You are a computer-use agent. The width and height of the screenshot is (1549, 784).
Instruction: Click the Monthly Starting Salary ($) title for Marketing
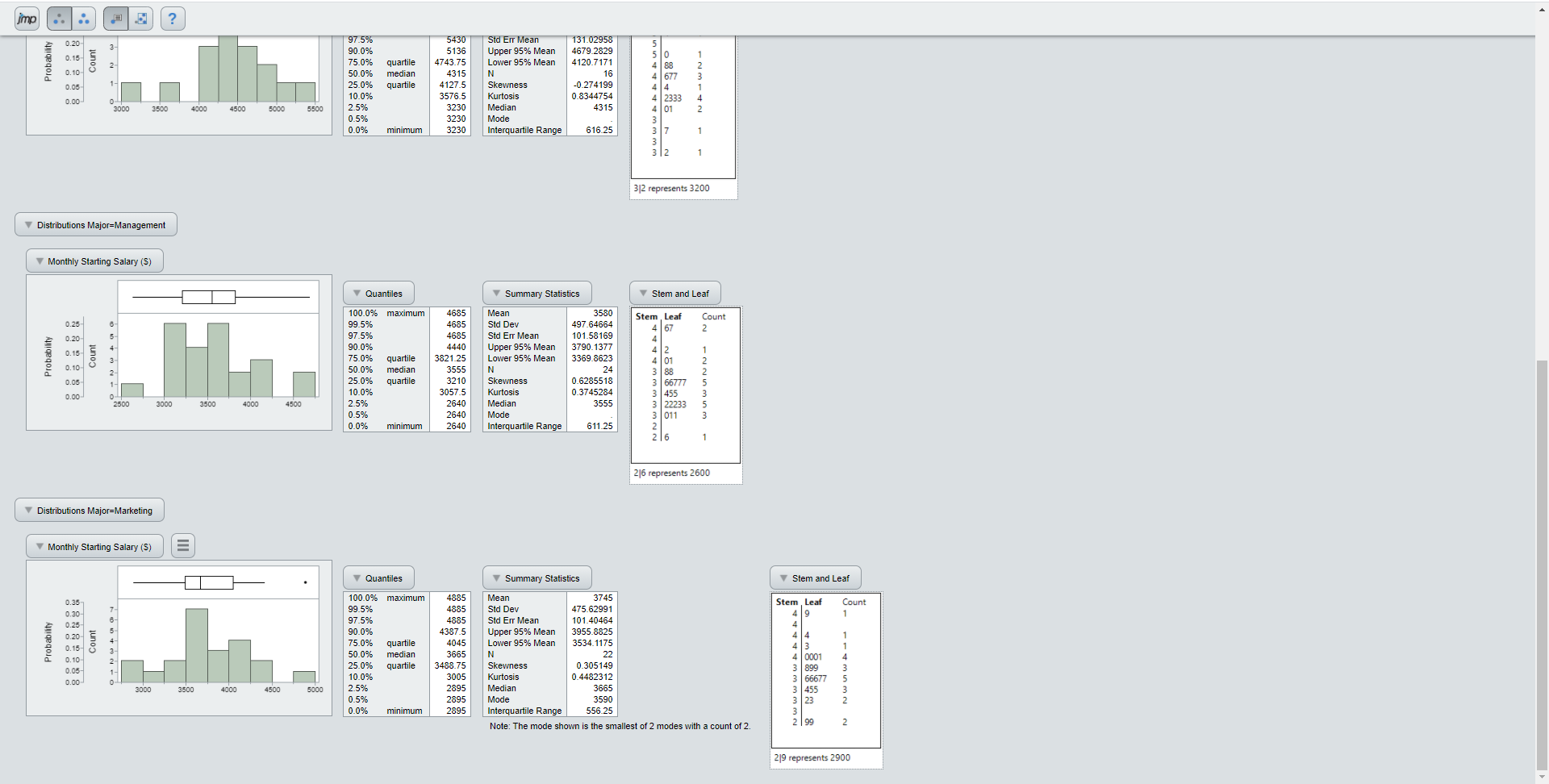click(99, 546)
